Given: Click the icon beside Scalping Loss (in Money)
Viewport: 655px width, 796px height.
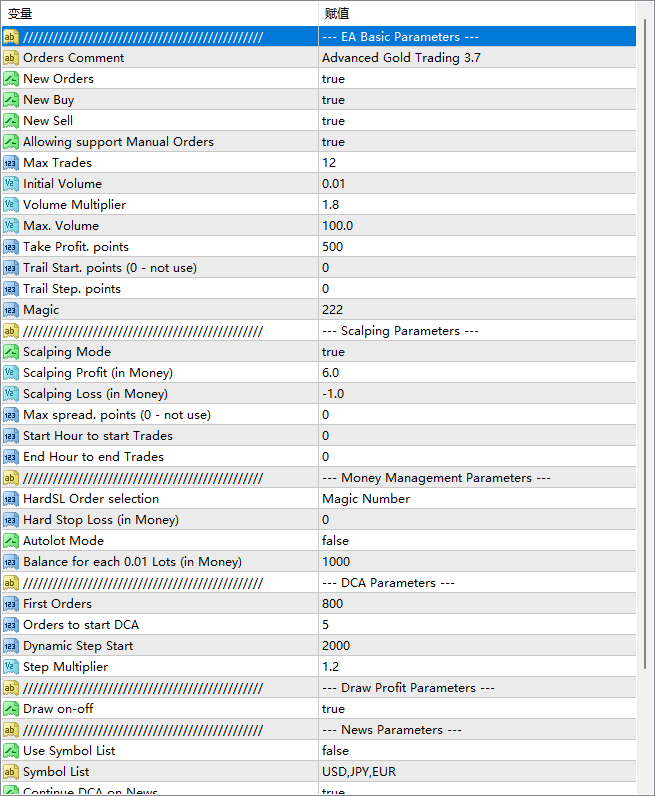Looking at the screenshot, I should click(11, 394).
